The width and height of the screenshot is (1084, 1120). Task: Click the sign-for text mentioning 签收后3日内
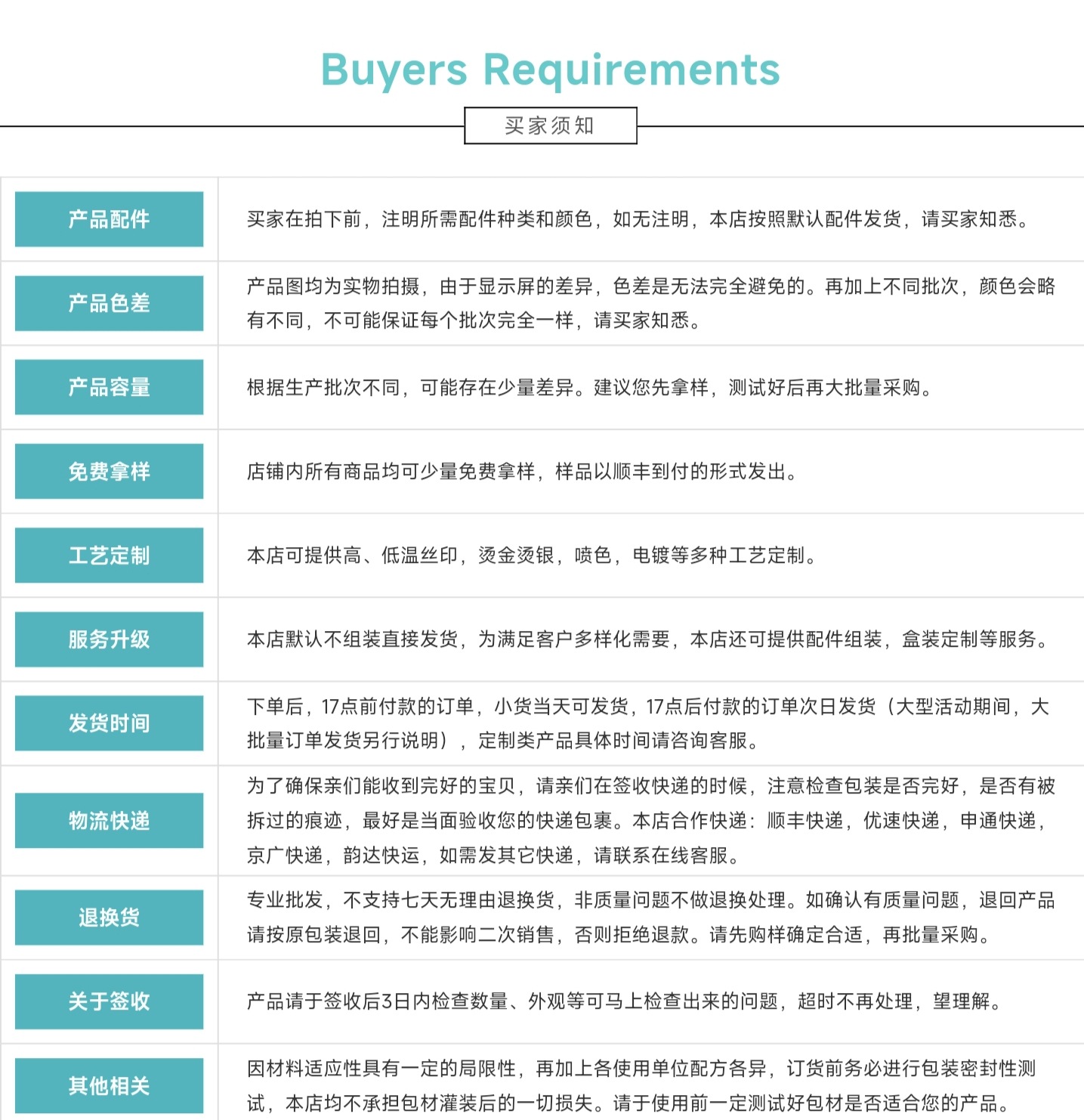tap(625, 1001)
